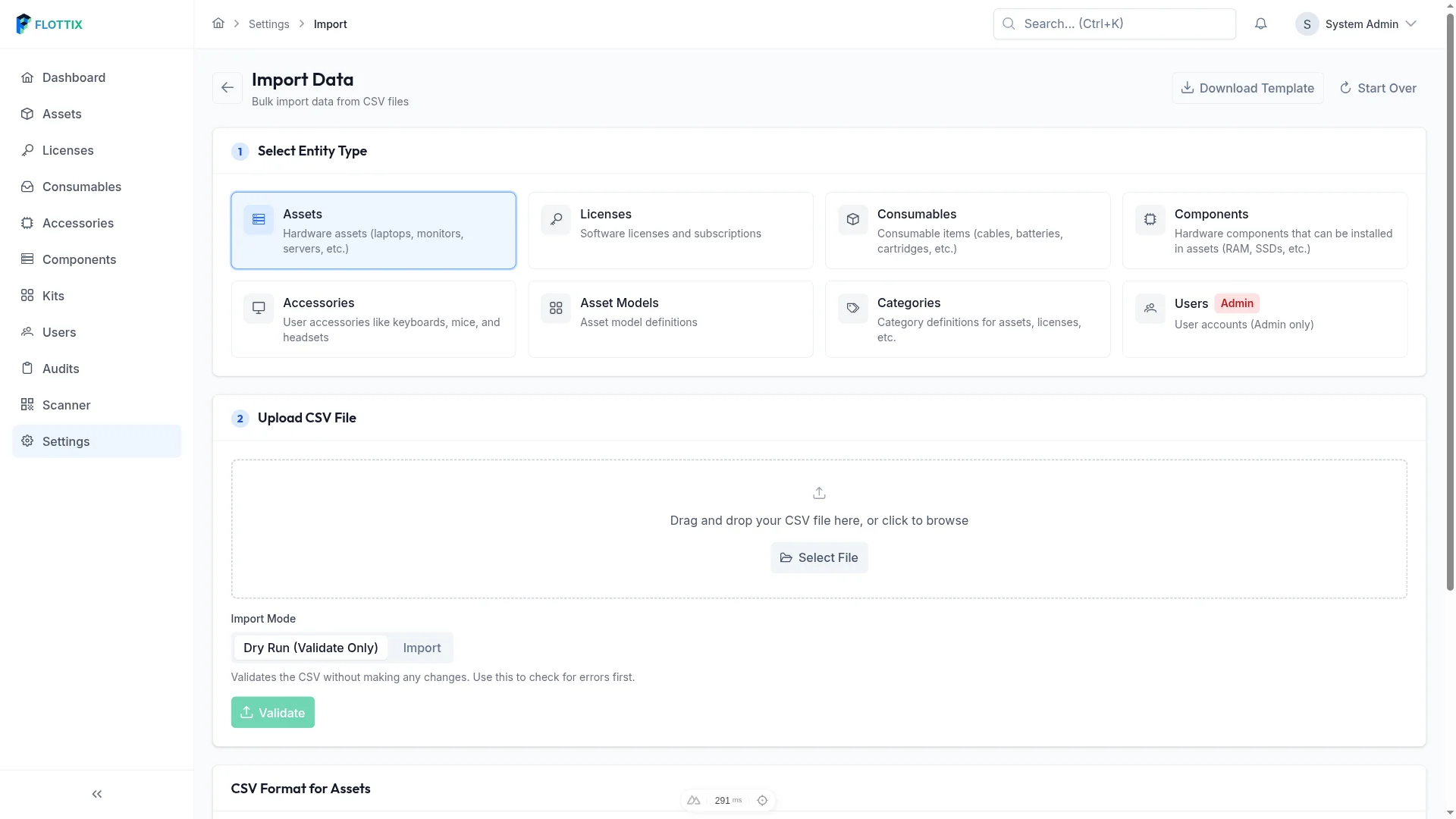
Task: Go to Licenses in sidebar
Action: pyautogui.click(x=96, y=150)
